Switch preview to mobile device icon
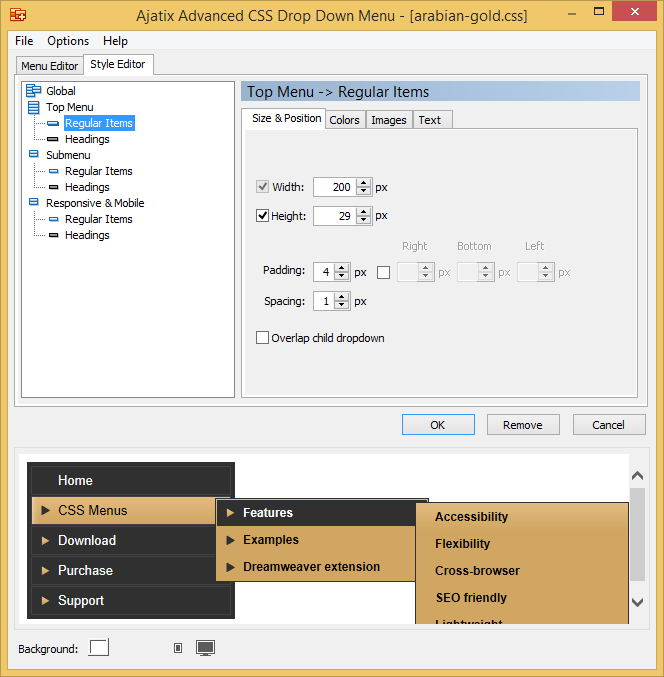The width and height of the screenshot is (664, 677). pyautogui.click(x=178, y=648)
